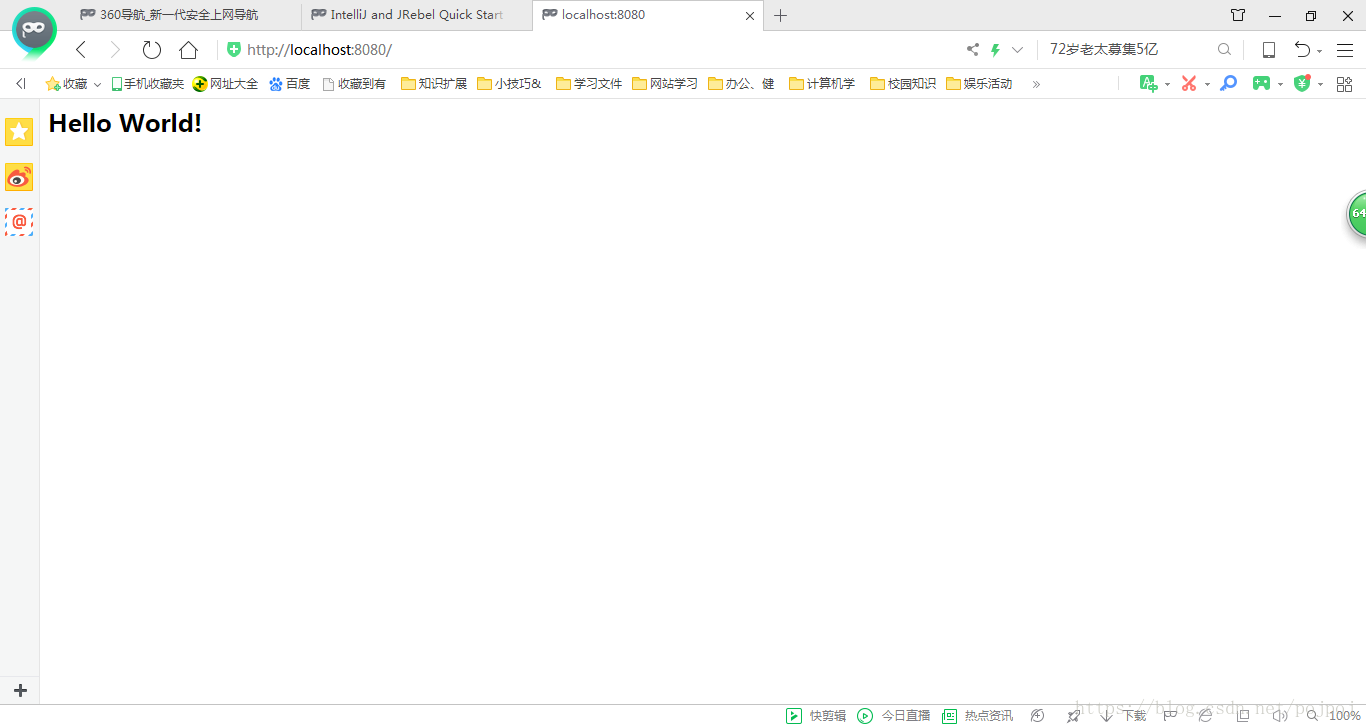Switch to the 360导航 tab

point(185,15)
